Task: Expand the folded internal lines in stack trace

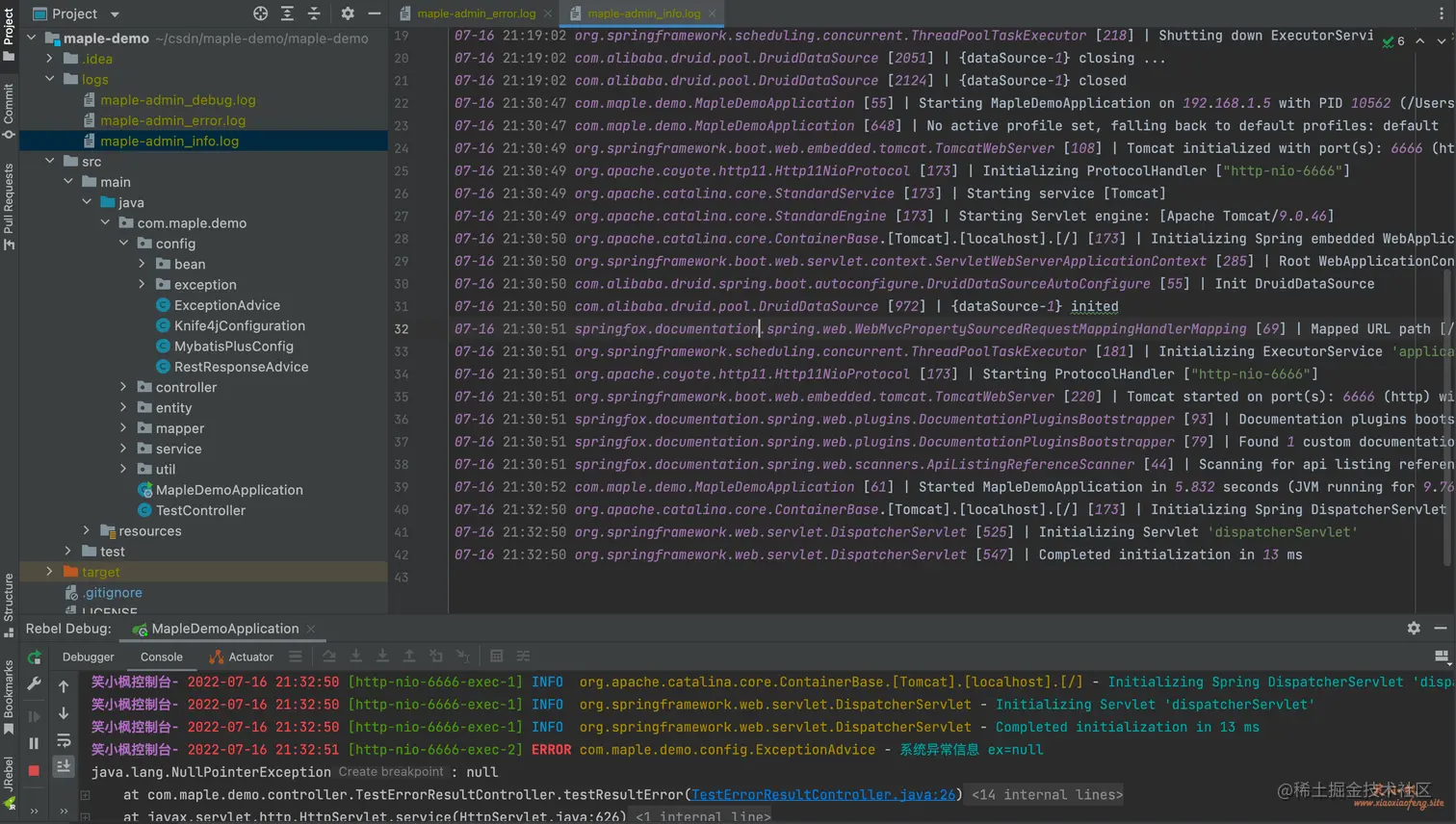Action: click(x=1047, y=795)
